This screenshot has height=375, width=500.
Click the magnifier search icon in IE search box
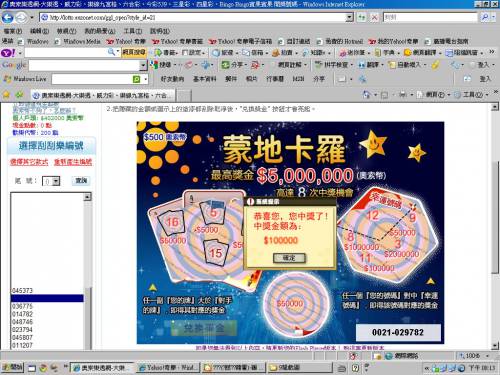coord(485,17)
